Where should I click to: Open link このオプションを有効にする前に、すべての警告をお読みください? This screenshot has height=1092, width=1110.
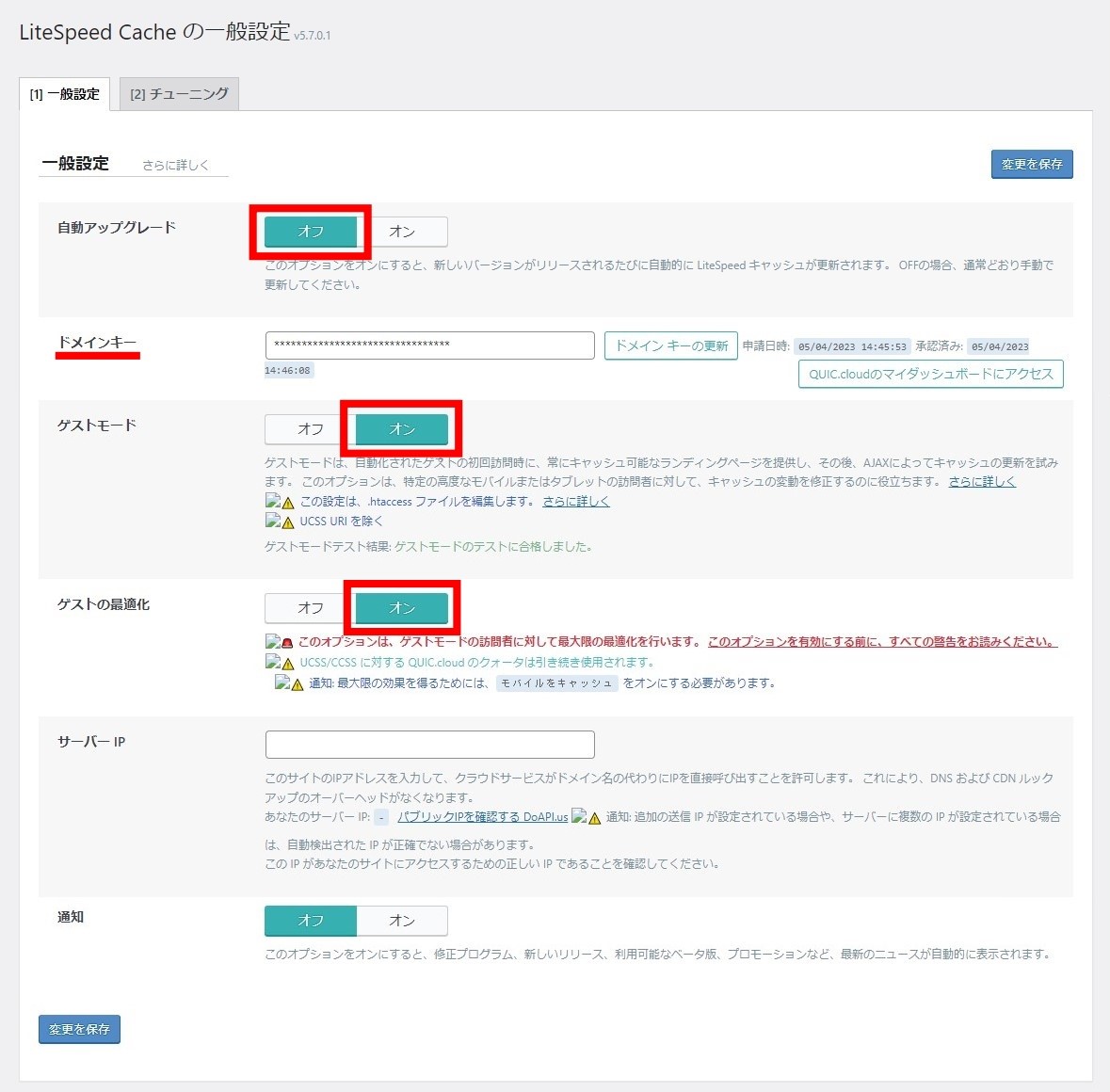882,641
